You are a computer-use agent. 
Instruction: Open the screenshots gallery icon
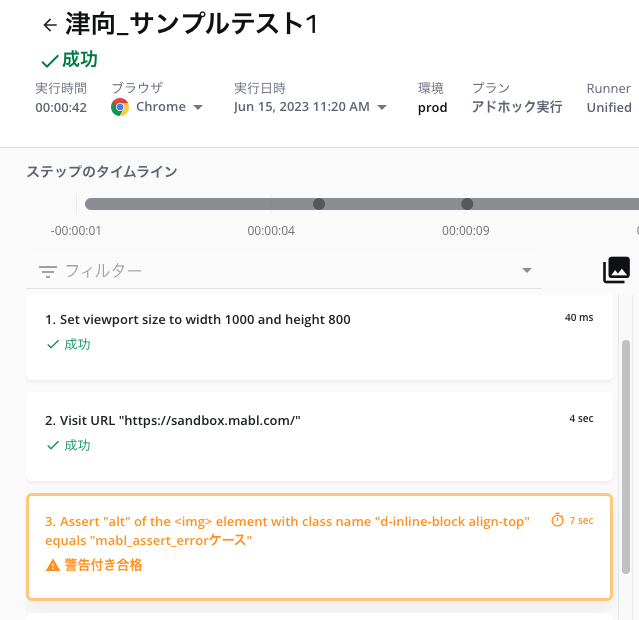(x=616, y=269)
